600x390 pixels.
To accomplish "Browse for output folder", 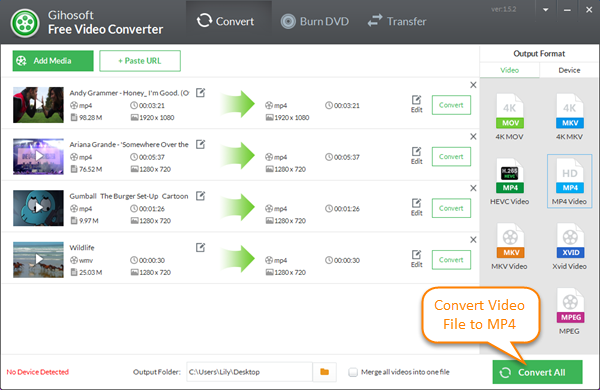I will click(x=324, y=372).
